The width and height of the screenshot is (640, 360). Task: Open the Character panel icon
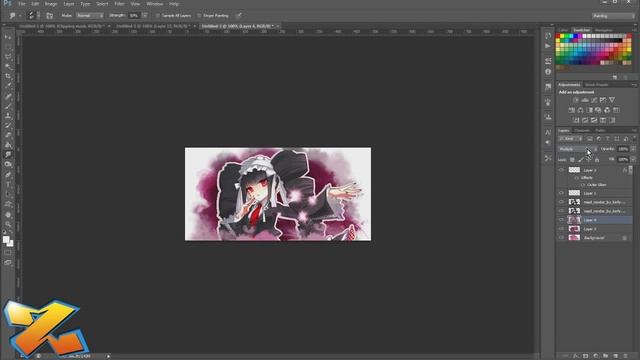pyautogui.click(x=548, y=132)
